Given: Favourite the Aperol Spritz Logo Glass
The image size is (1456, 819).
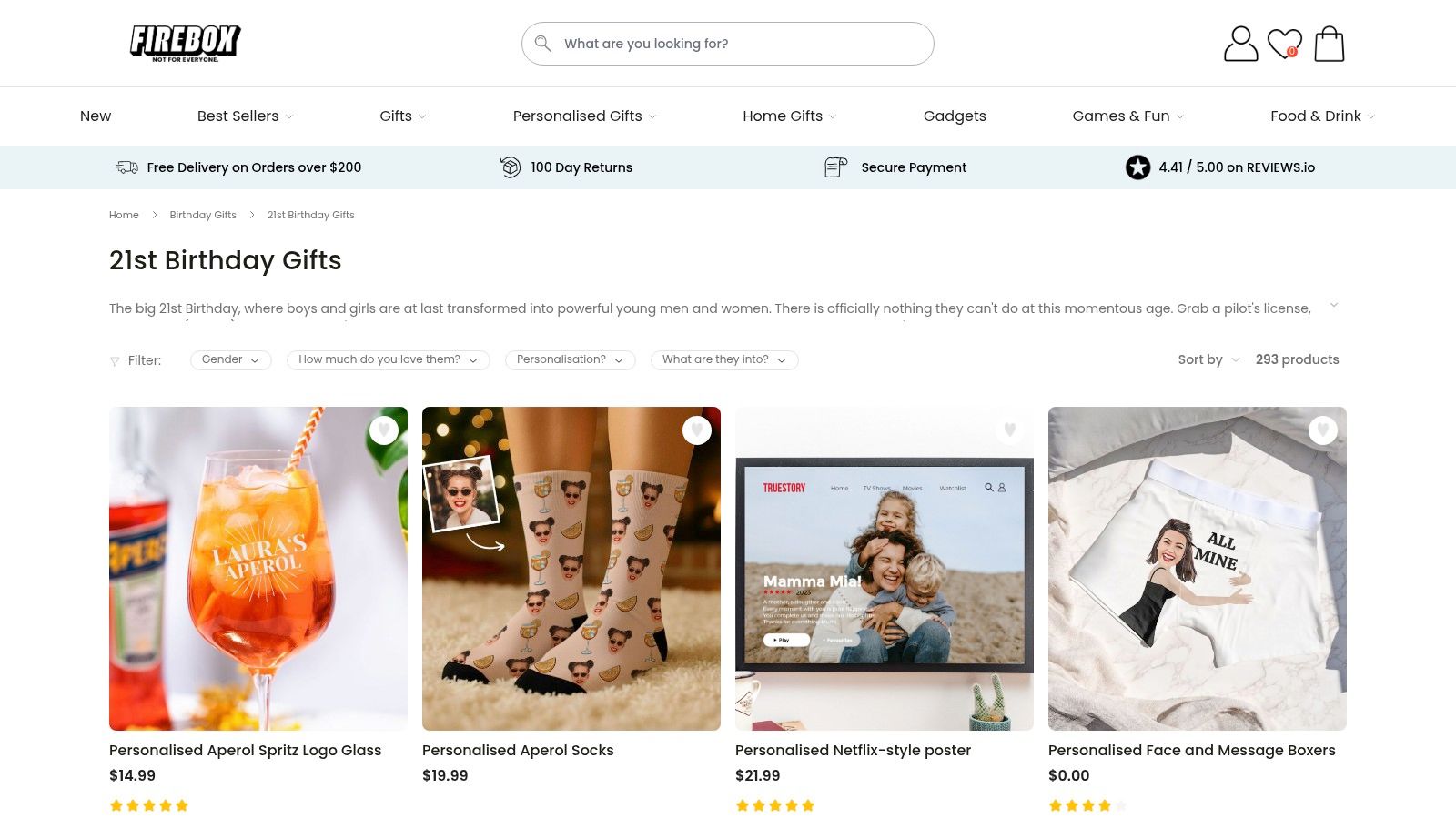Looking at the screenshot, I should pyautogui.click(x=384, y=430).
